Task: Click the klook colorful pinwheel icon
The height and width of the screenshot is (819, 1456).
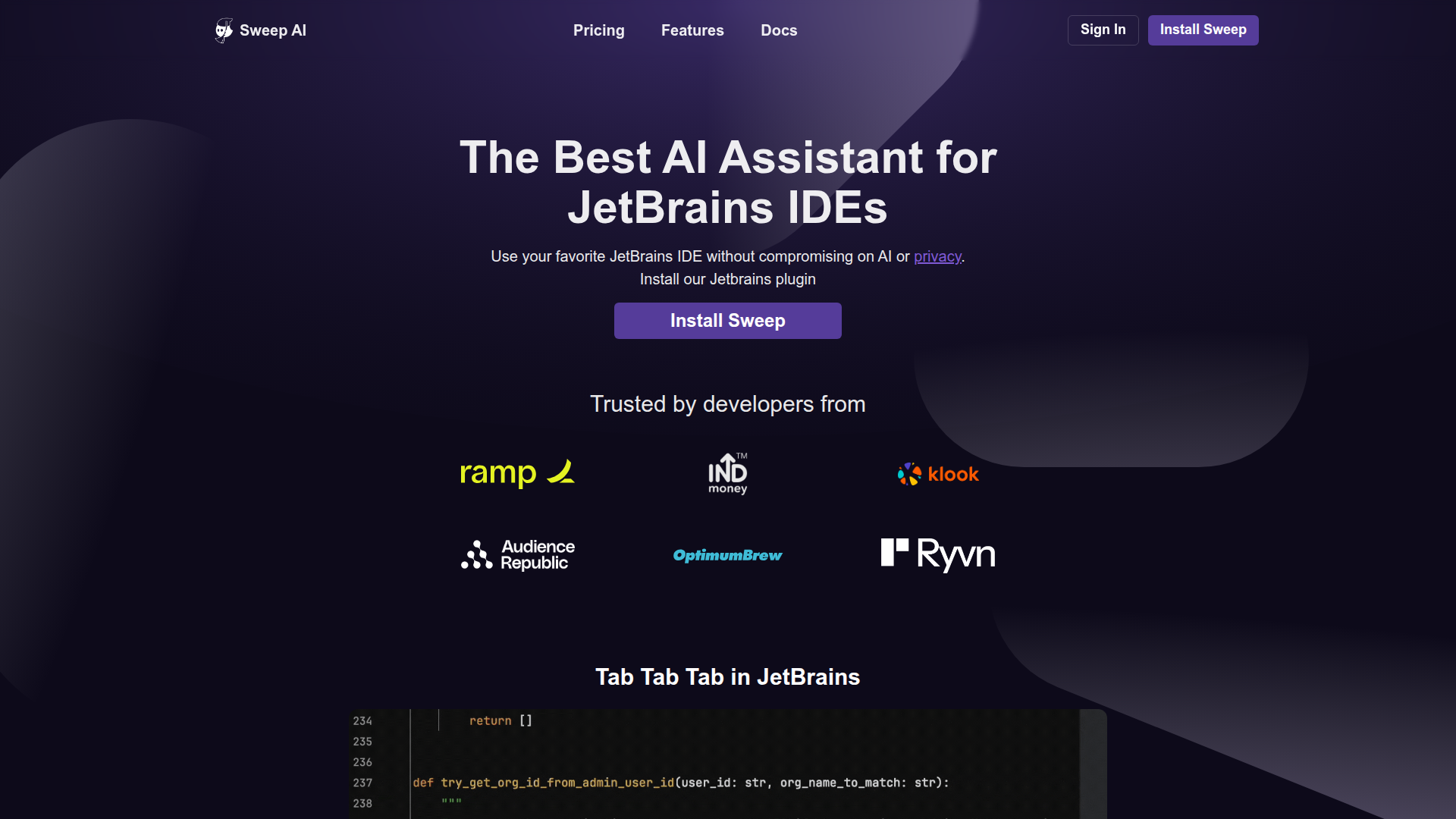Action: pyautogui.click(x=909, y=474)
